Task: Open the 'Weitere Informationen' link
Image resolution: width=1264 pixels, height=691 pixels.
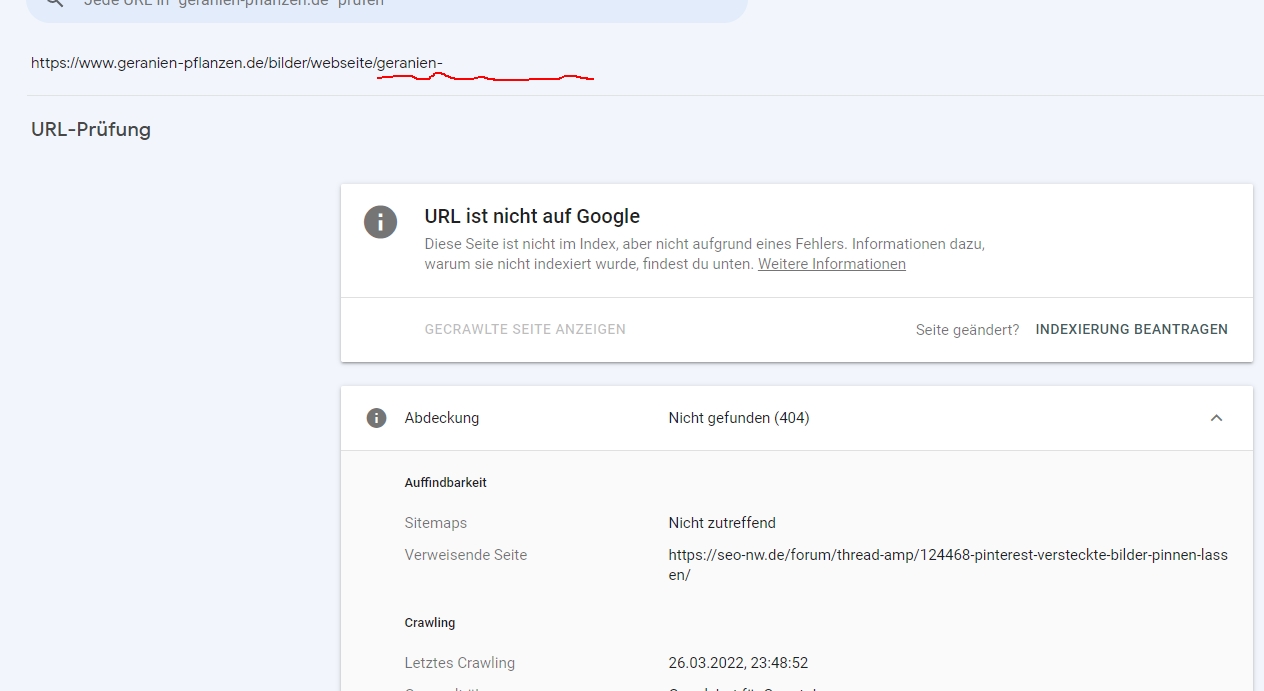Action: (831, 264)
